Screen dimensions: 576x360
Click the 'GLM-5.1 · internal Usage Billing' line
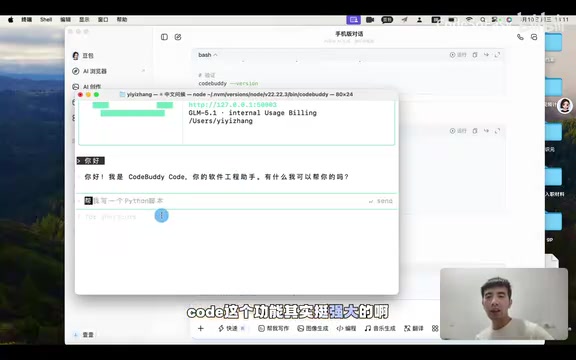point(252,113)
